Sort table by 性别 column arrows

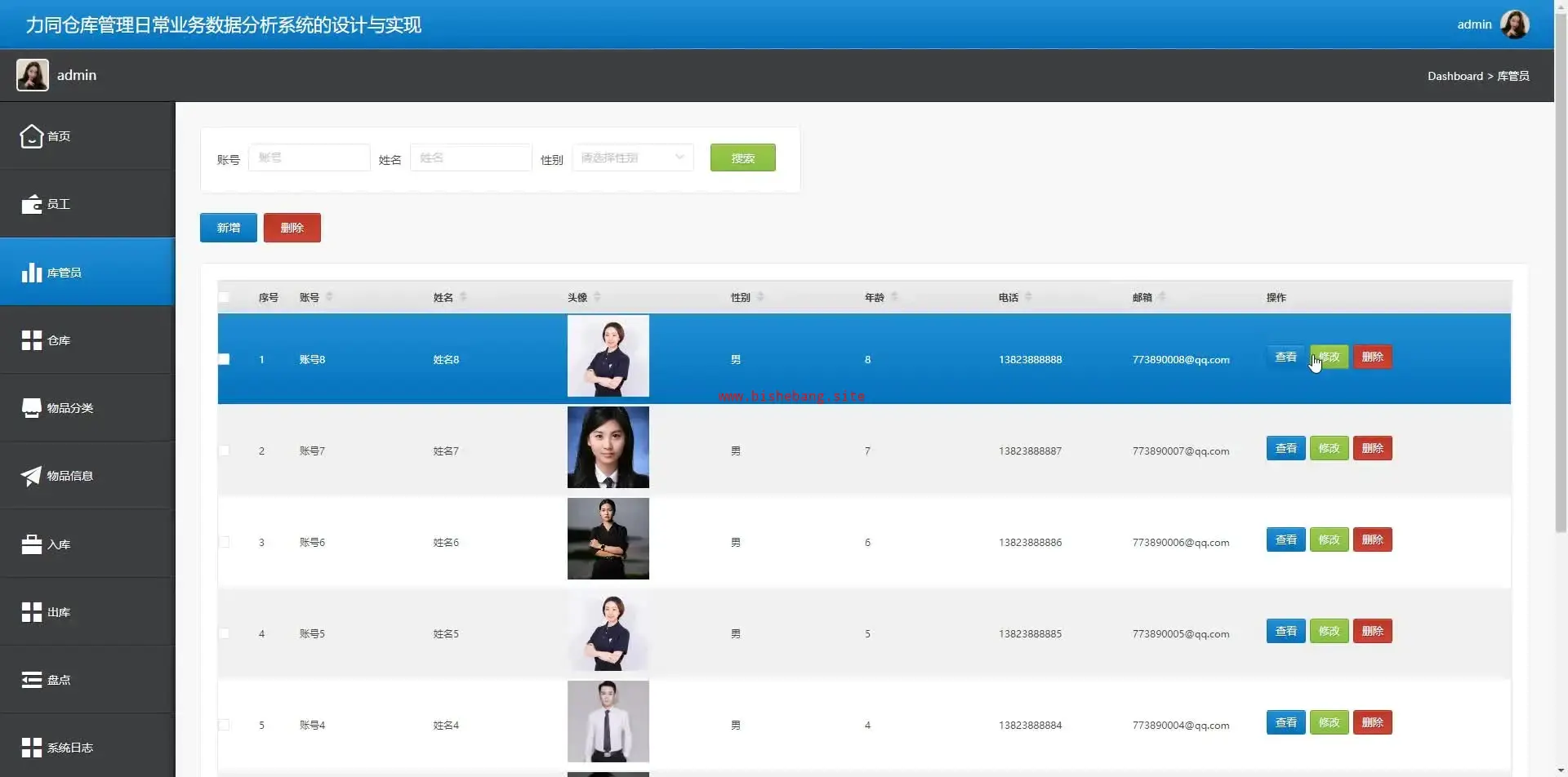[760, 297]
